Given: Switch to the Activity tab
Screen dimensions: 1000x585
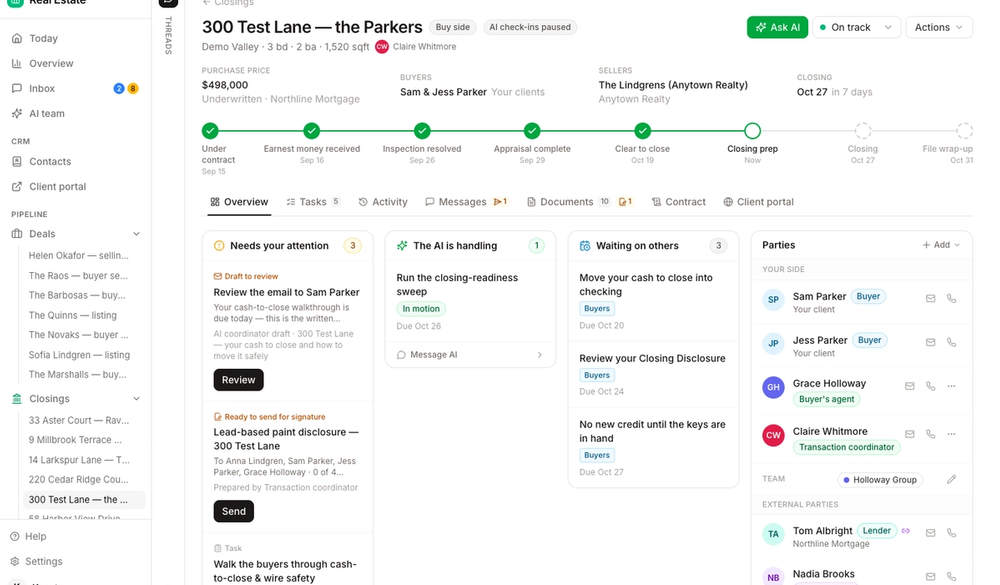Looking at the screenshot, I should tap(383, 202).
